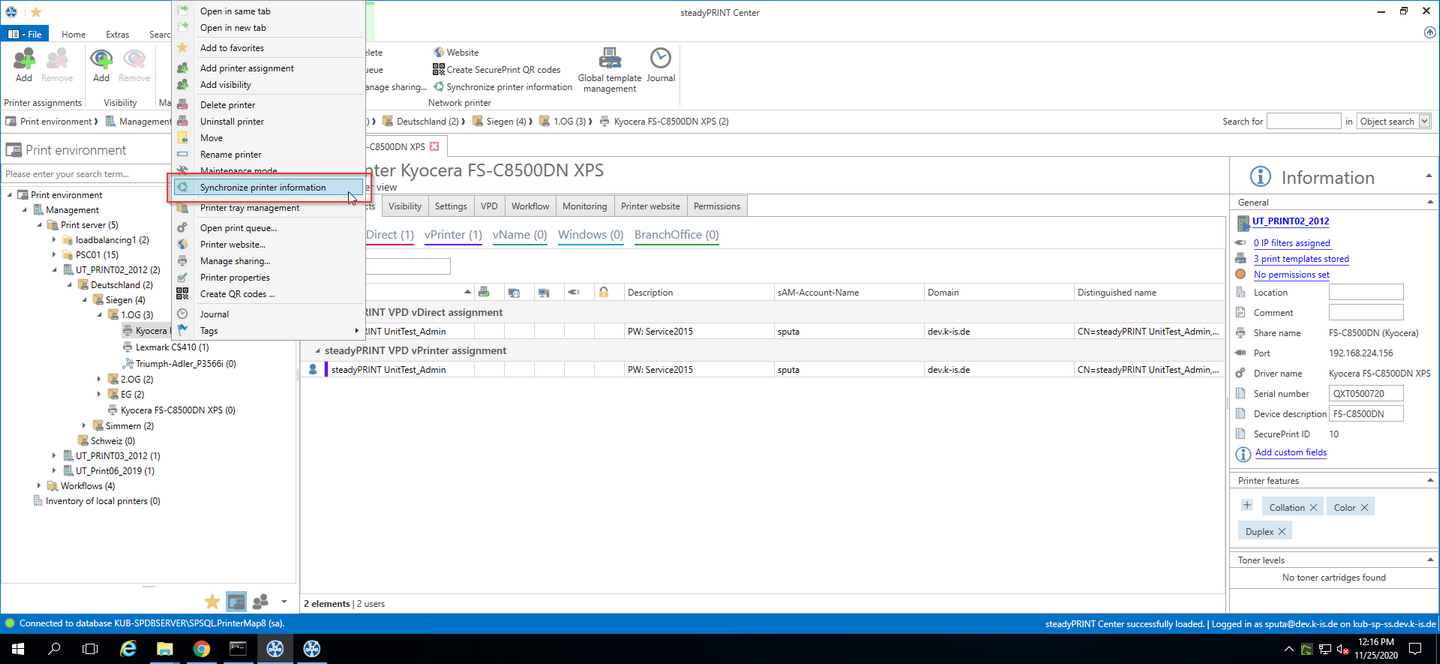Close the Kyocera FS-C8500DN XPS tab

pos(434,147)
